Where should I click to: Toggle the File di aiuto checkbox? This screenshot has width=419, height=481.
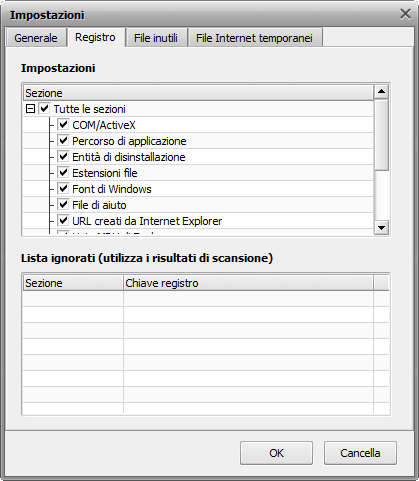(x=63, y=205)
